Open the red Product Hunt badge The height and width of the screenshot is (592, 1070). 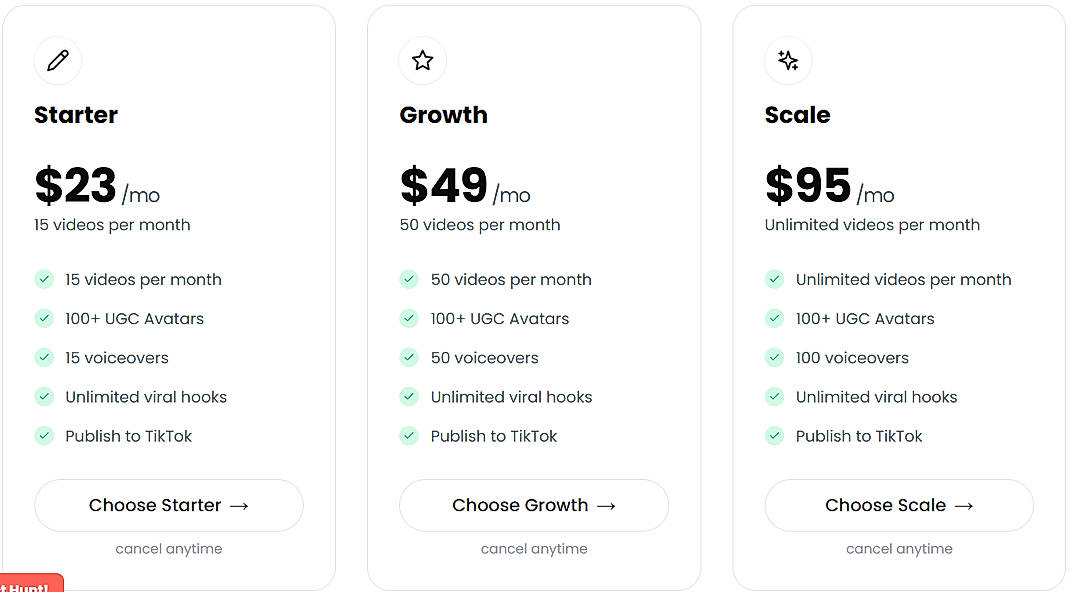point(30,584)
